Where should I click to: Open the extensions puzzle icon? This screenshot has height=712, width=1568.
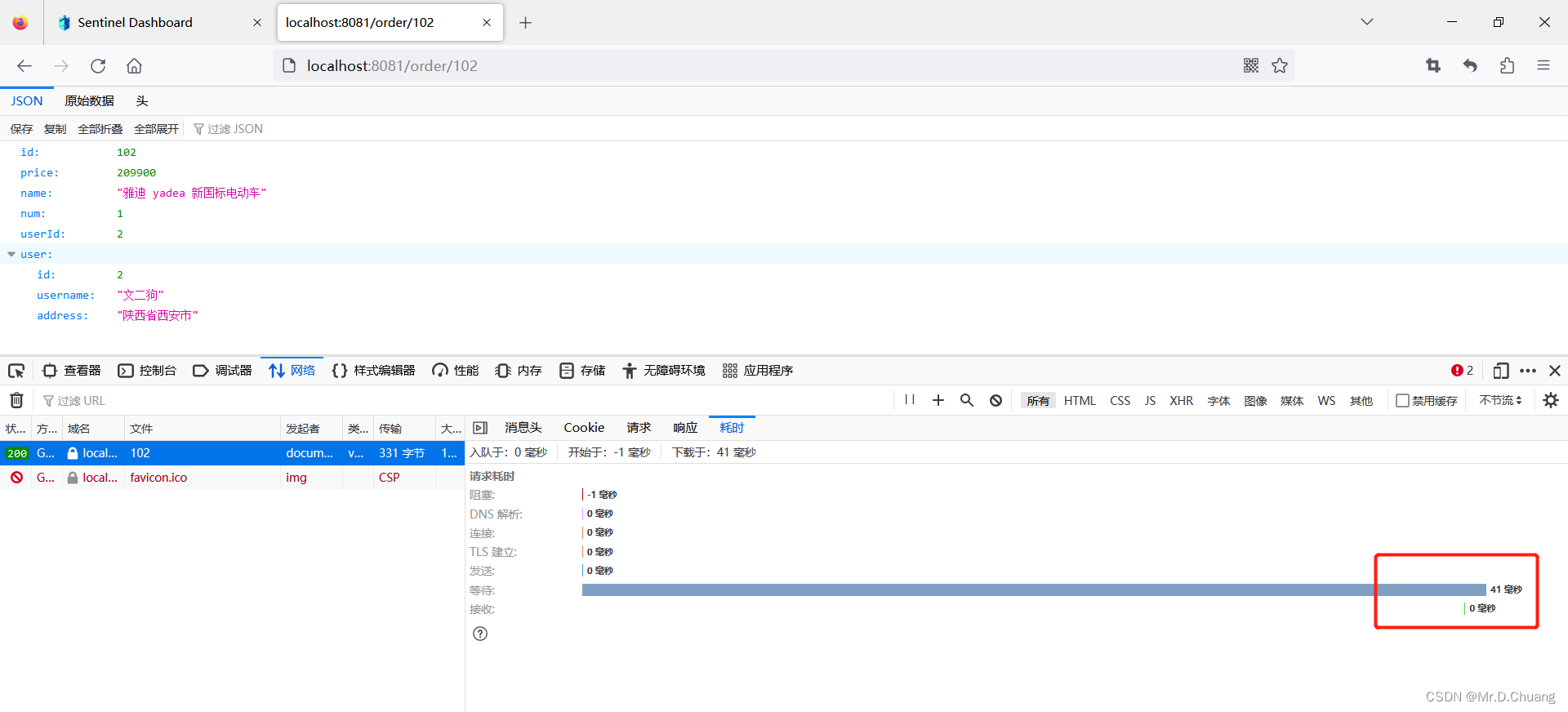(1507, 65)
